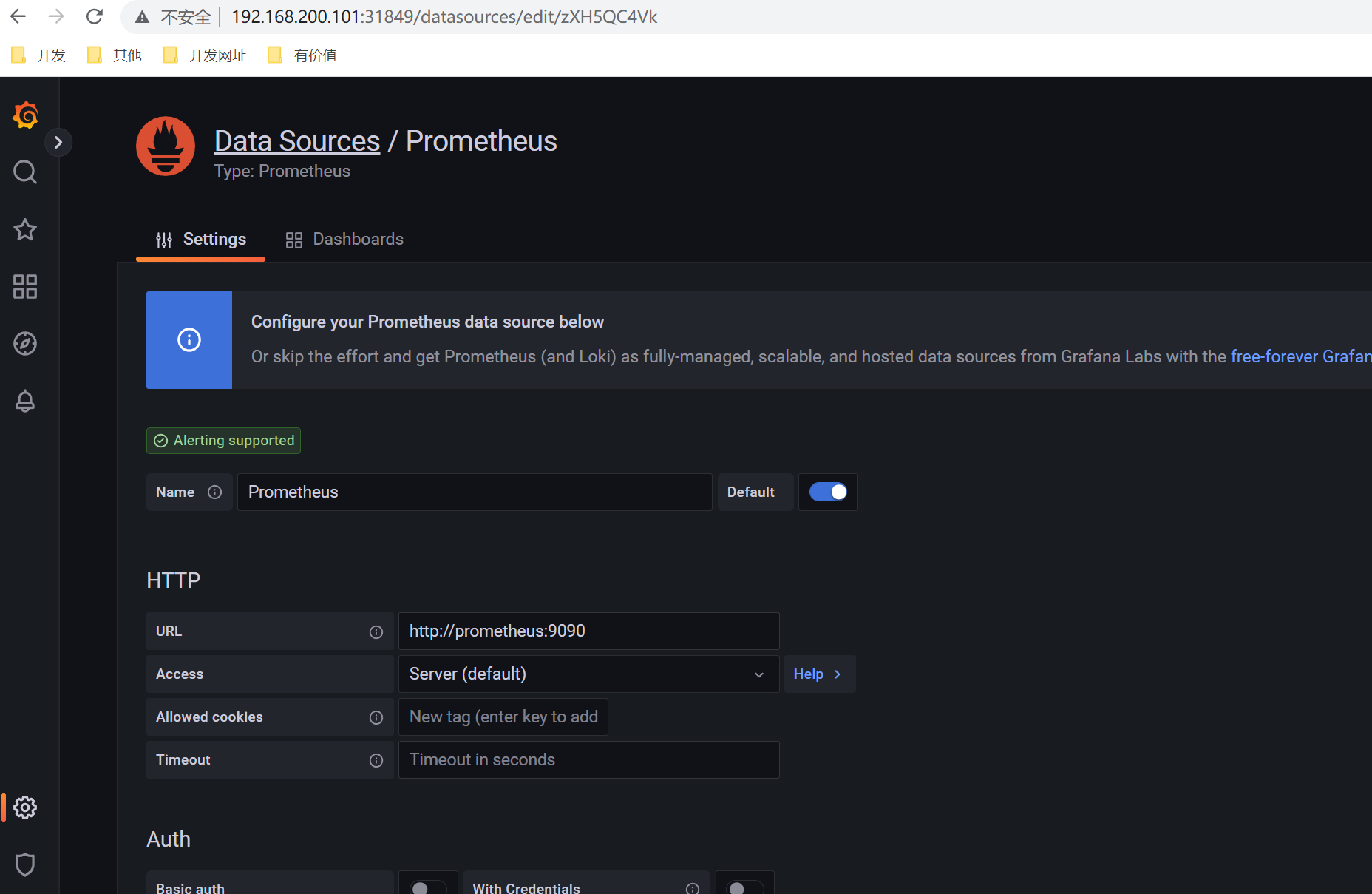Open Explore compass icon

25,343
